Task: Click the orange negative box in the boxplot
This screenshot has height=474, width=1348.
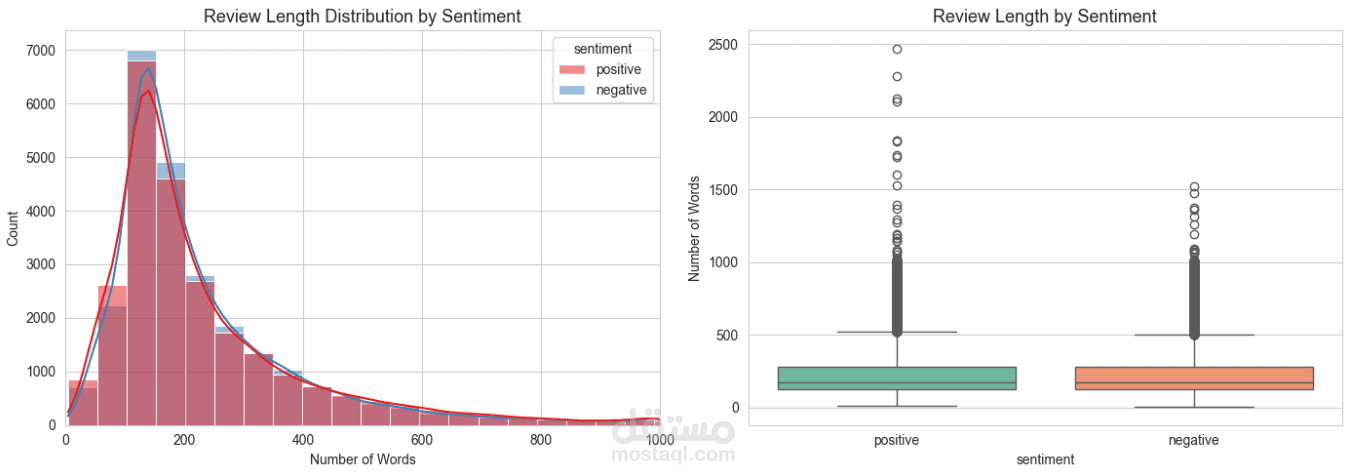Action: [x=1194, y=378]
